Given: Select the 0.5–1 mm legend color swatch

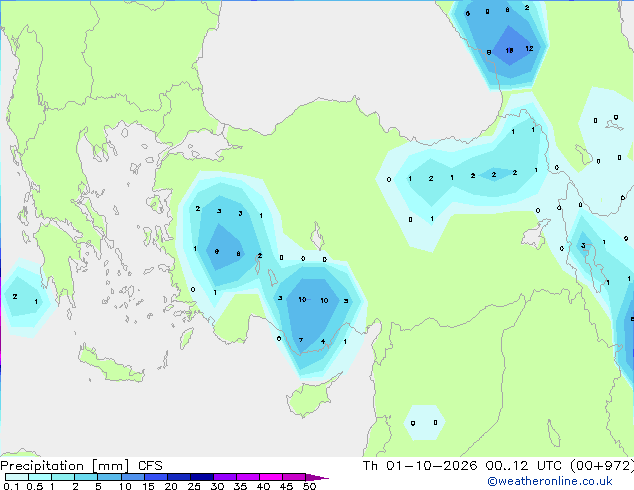Looking at the screenshot, I should (x=40, y=477).
